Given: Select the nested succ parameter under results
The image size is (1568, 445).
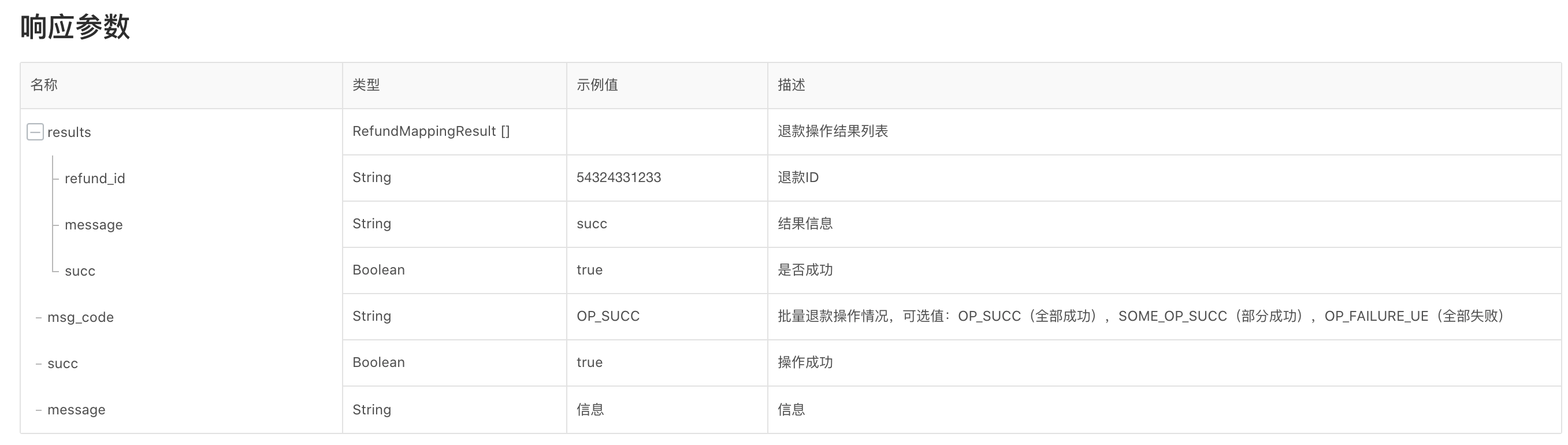Looking at the screenshot, I should (x=80, y=271).
